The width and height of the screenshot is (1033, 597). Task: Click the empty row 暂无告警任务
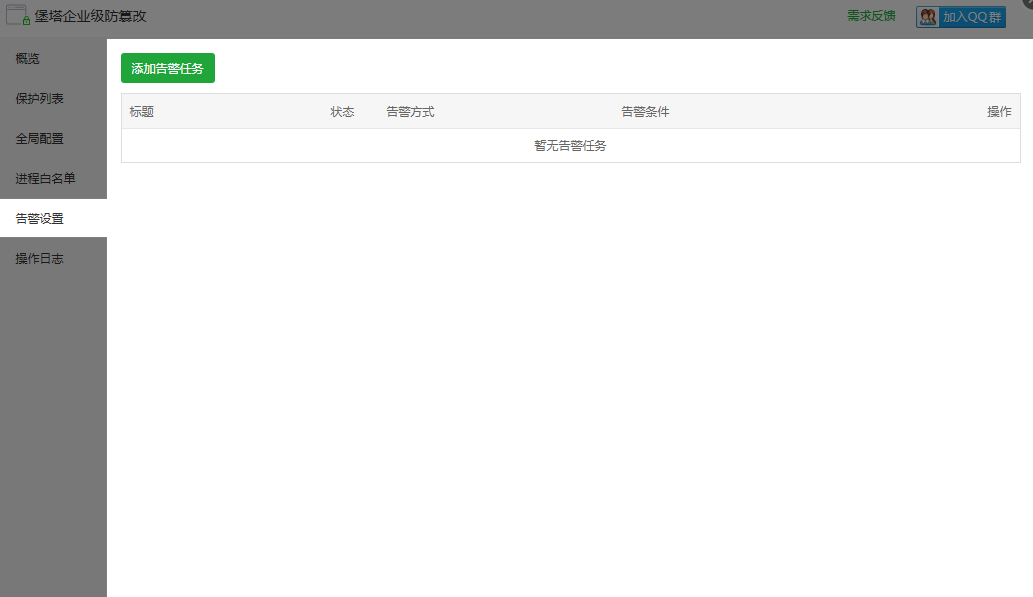(570, 146)
